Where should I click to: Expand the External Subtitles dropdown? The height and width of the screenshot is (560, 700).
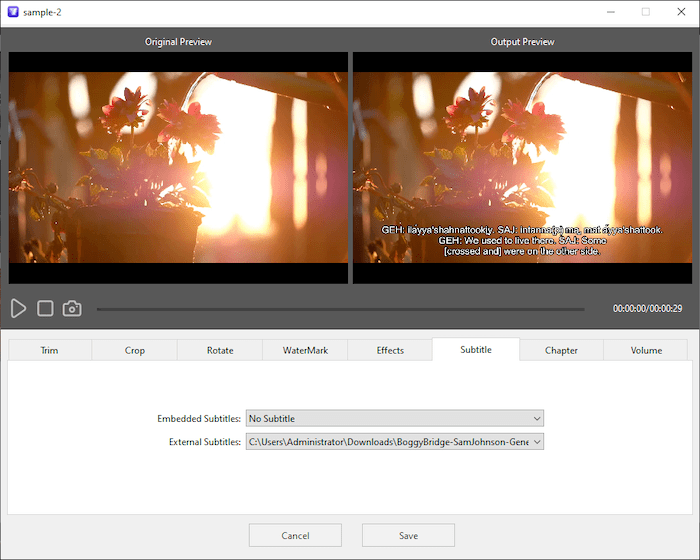(x=394, y=441)
